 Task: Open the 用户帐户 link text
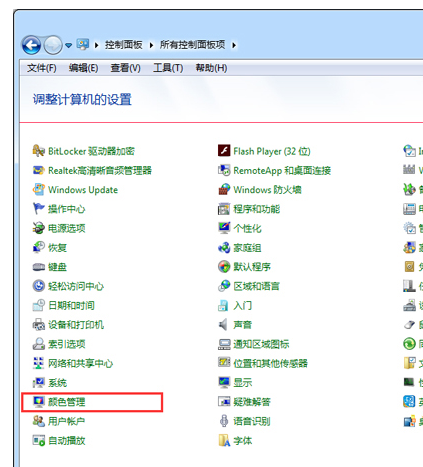[67, 421]
